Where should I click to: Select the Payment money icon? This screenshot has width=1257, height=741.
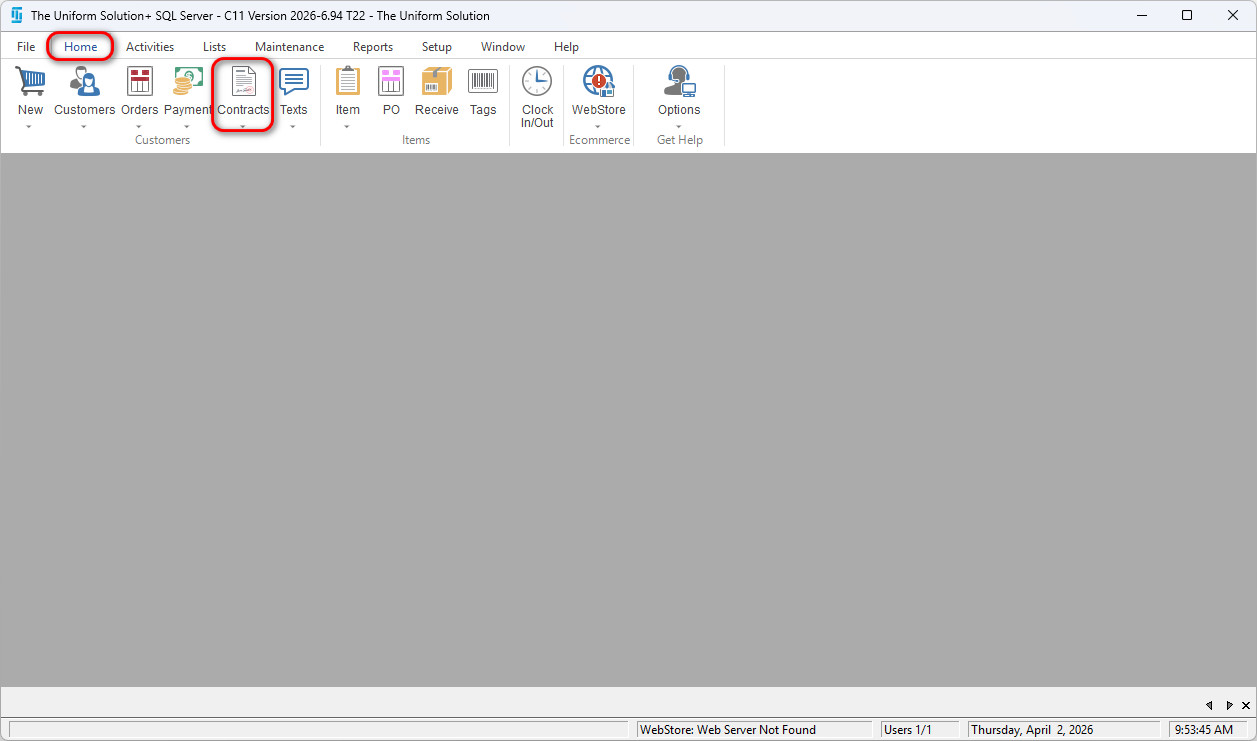(x=188, y=82)
